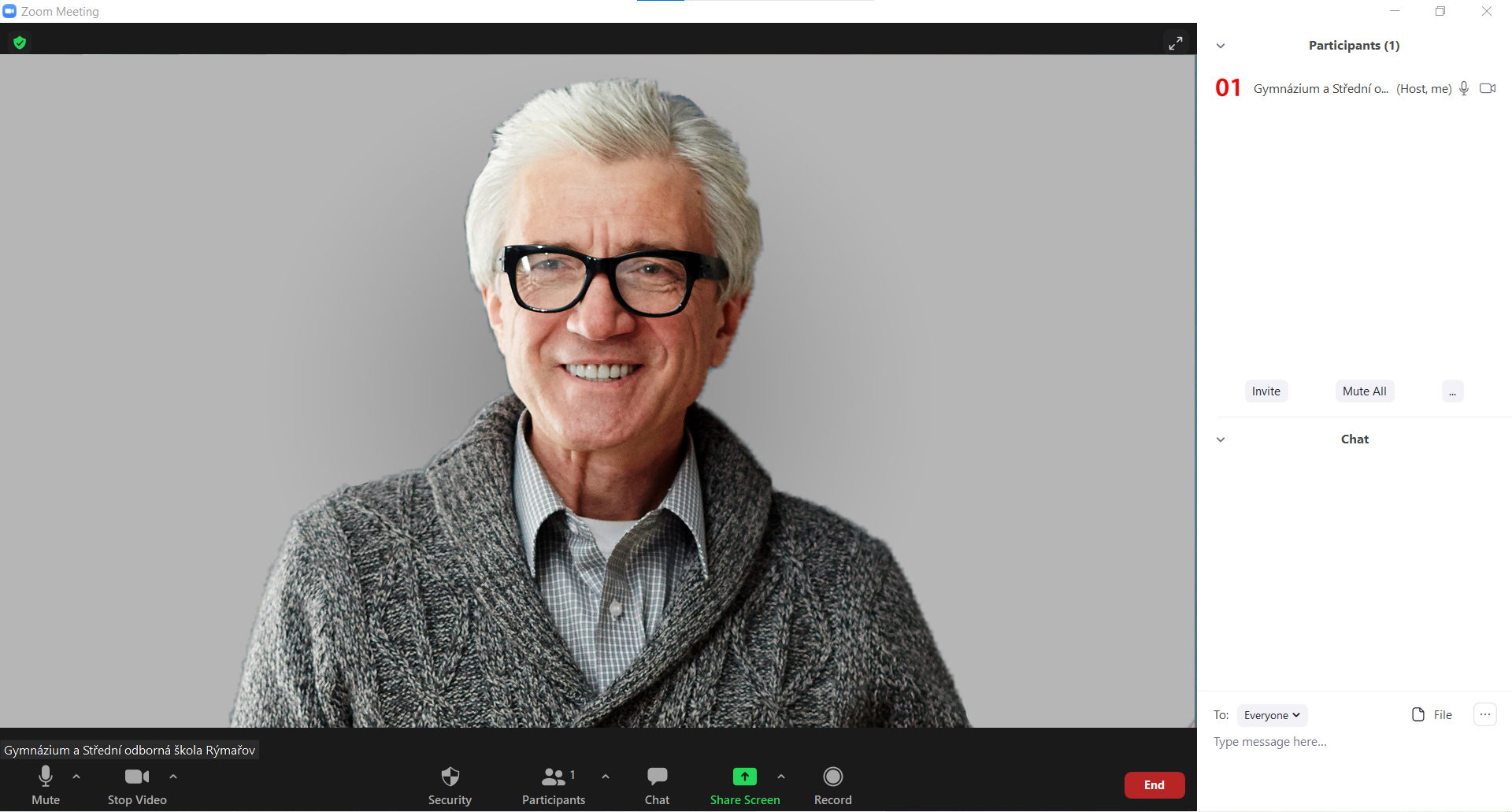
Task: Click the green encryption shield icon
Action: (x=20, y=43)
